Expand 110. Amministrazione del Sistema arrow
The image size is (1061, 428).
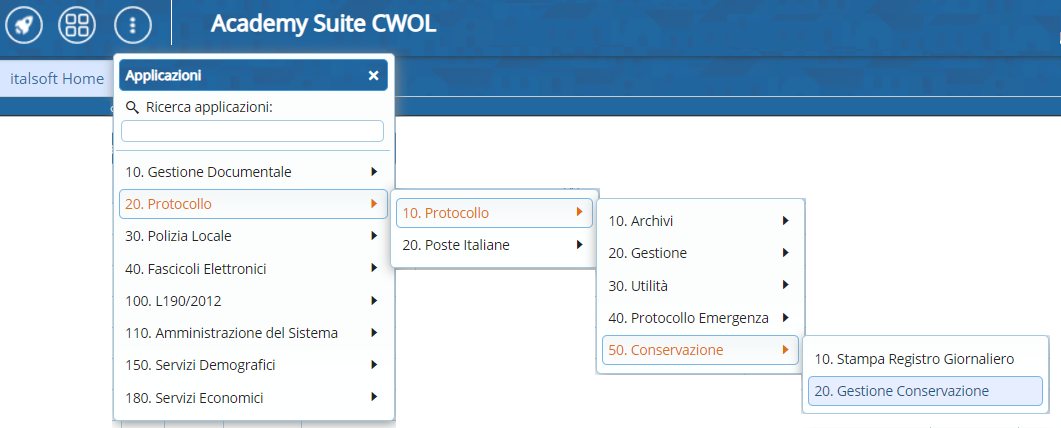point(373,333)
